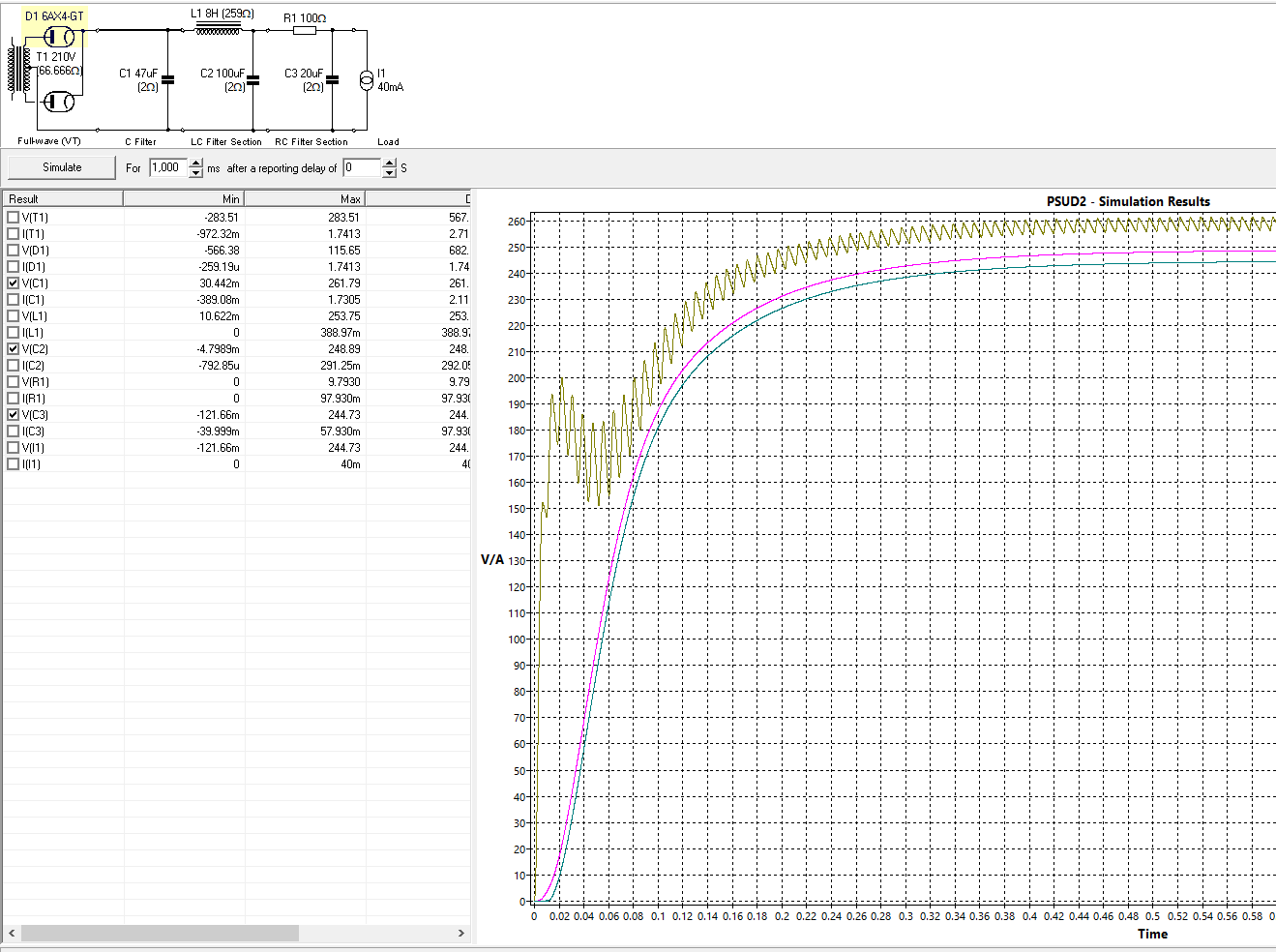This screenshot has height=952, width=1276.
Task: Click the Result column header
Action: 63,198
